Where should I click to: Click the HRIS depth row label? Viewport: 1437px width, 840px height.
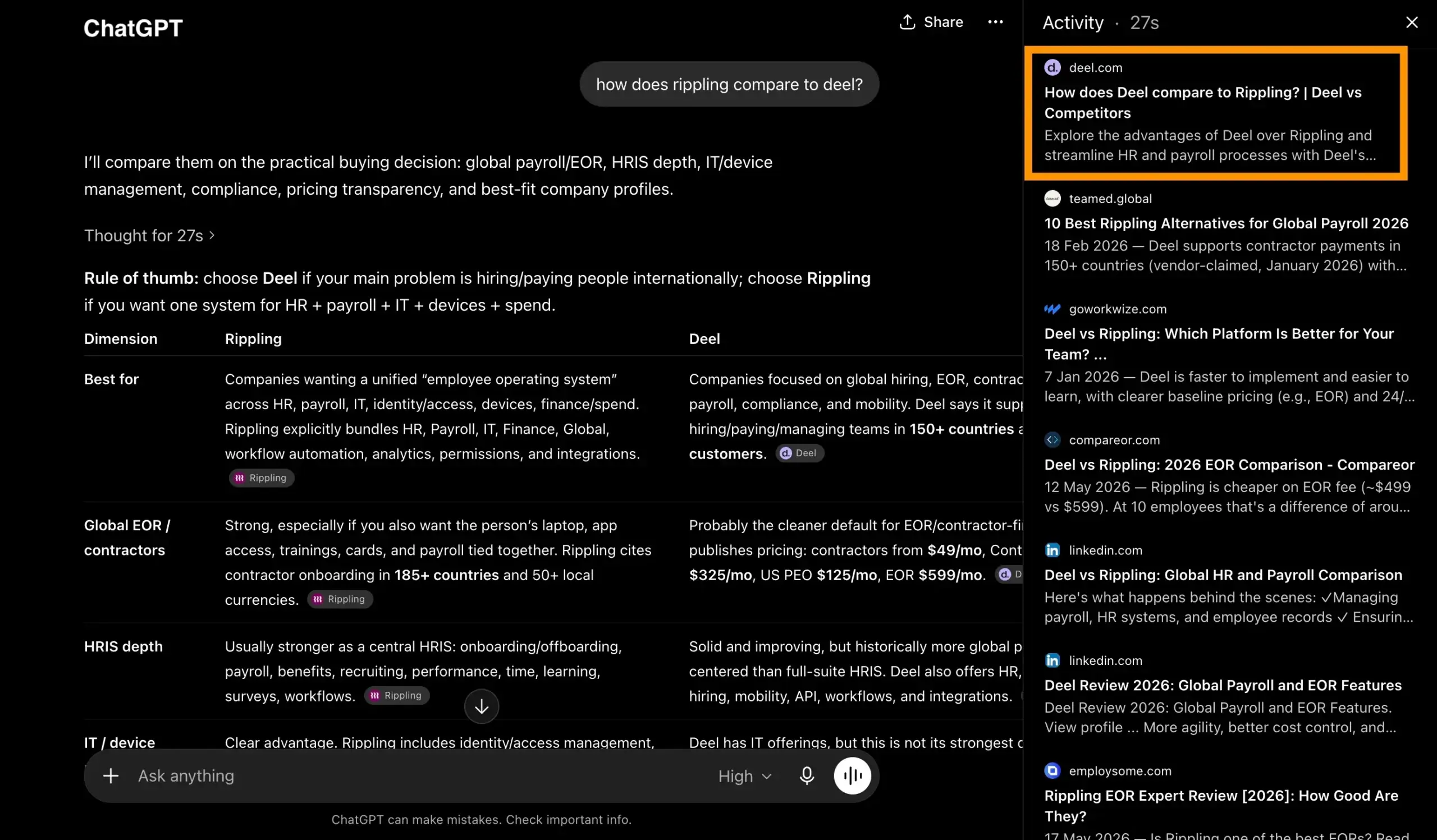[123, 646]
